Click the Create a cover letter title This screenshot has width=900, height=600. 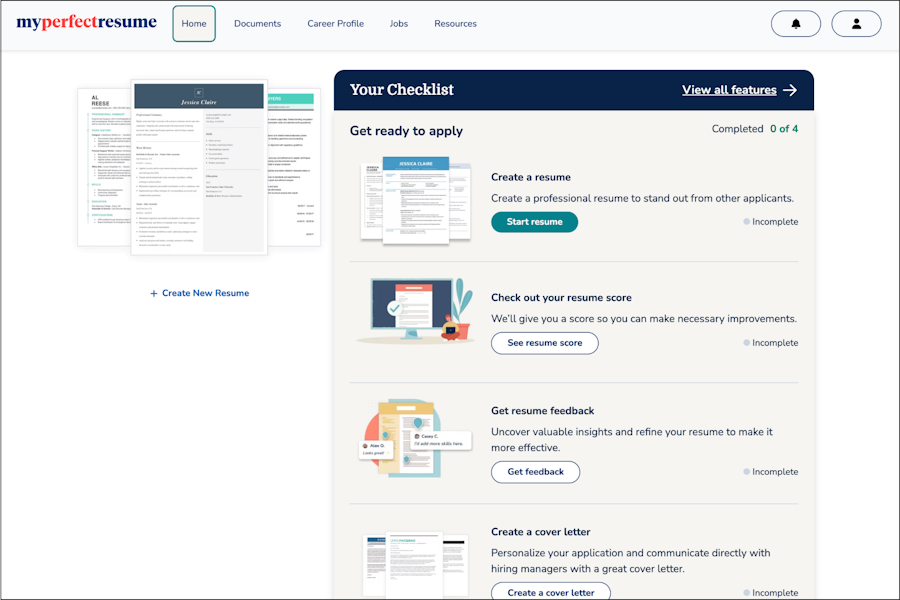pos(541,532)
